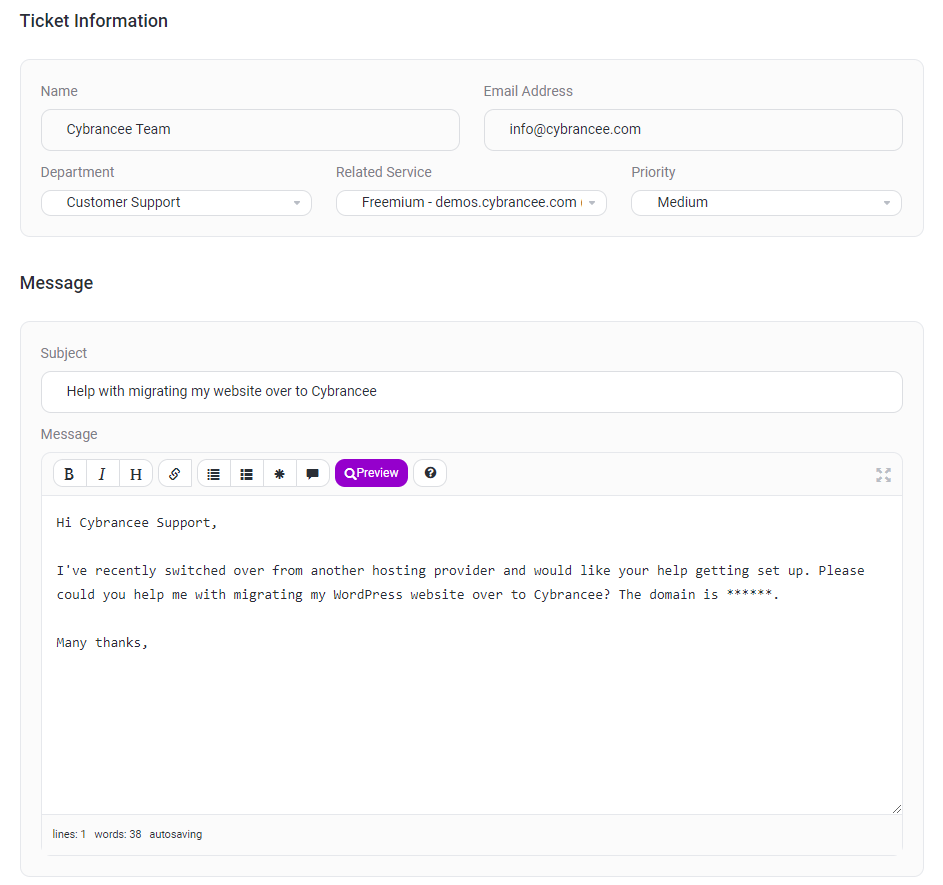Click the 'autosaving' status text

tap(176, 834)
